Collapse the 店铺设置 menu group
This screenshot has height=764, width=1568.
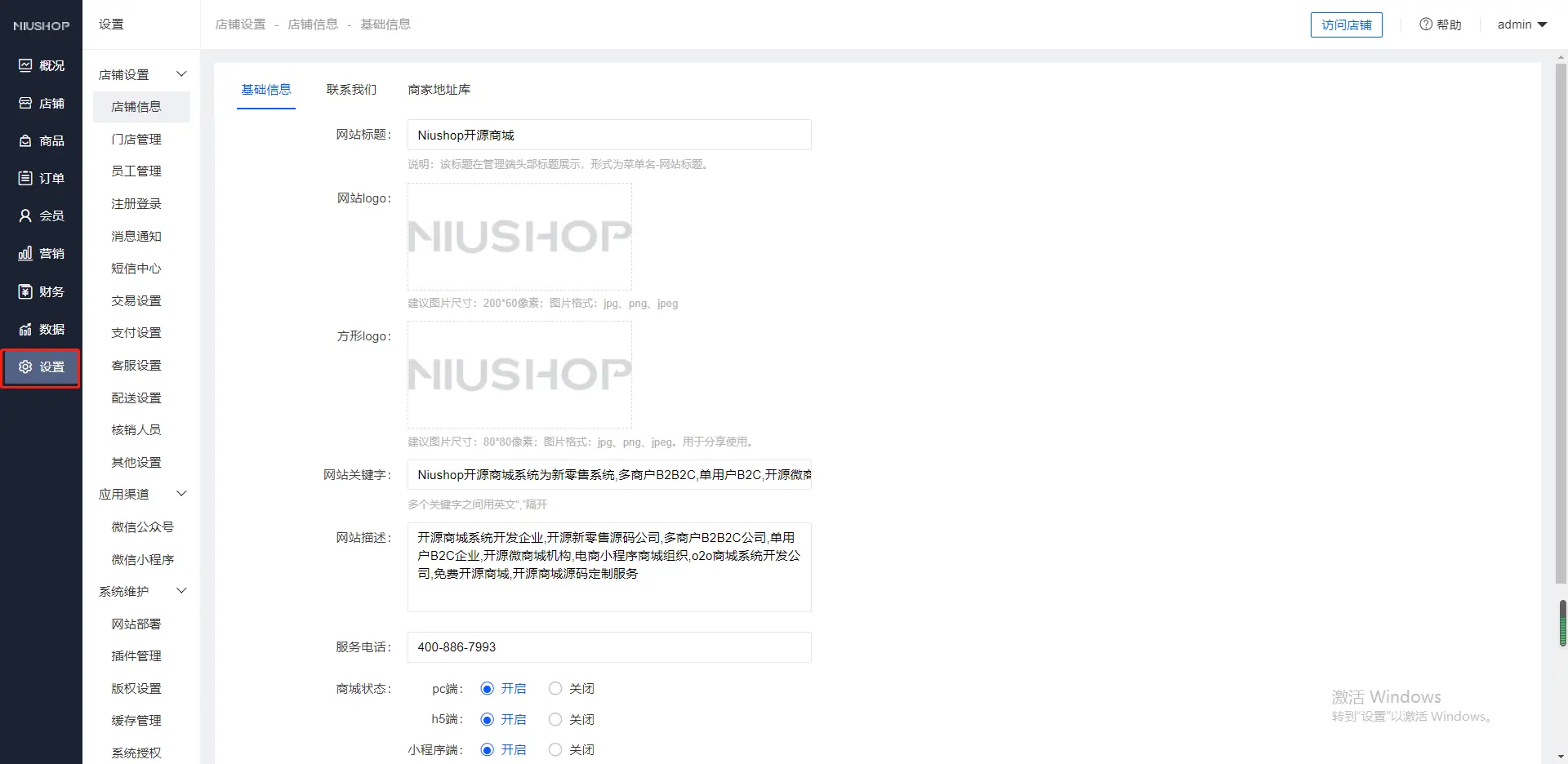point(181,74)
